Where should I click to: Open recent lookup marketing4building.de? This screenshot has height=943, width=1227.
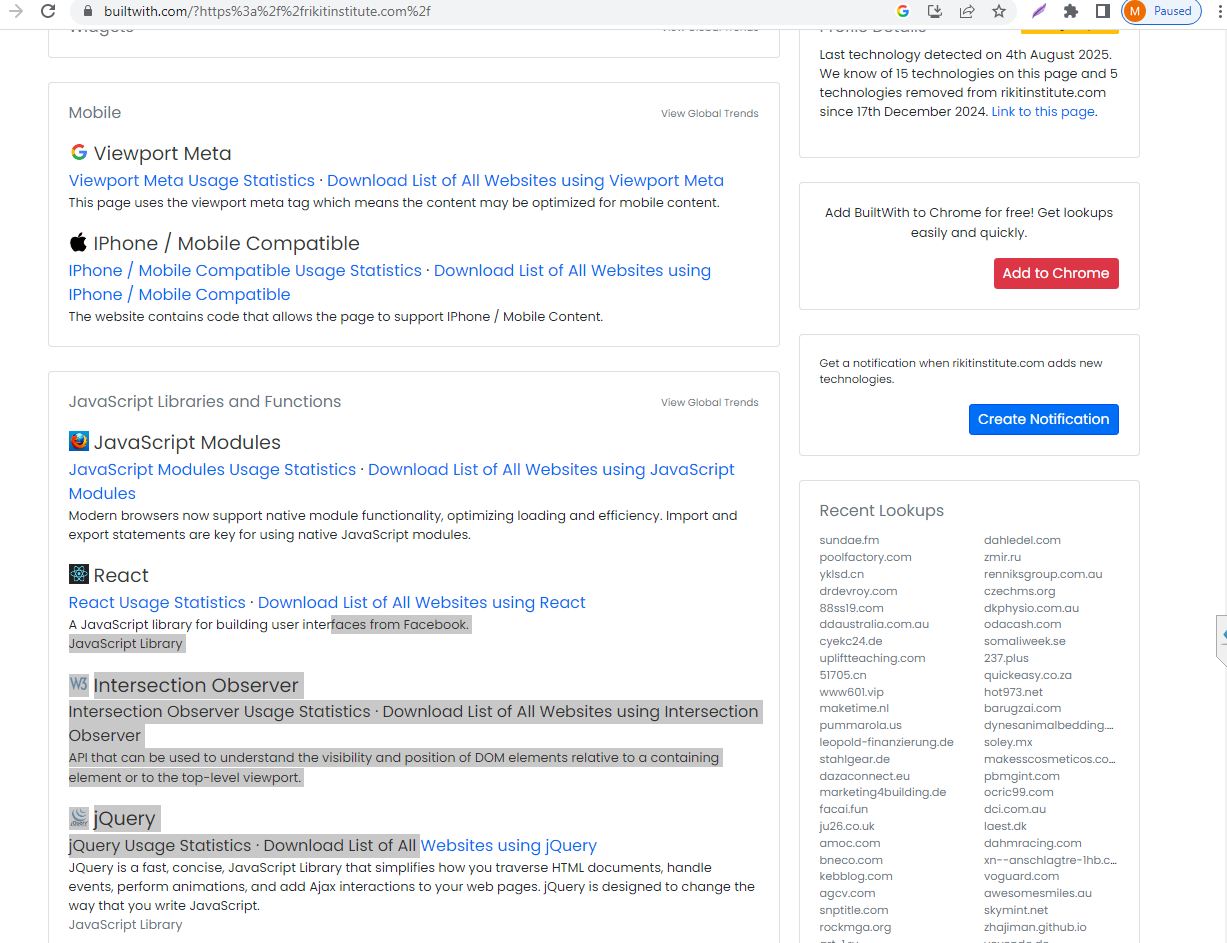click(882, 792)
